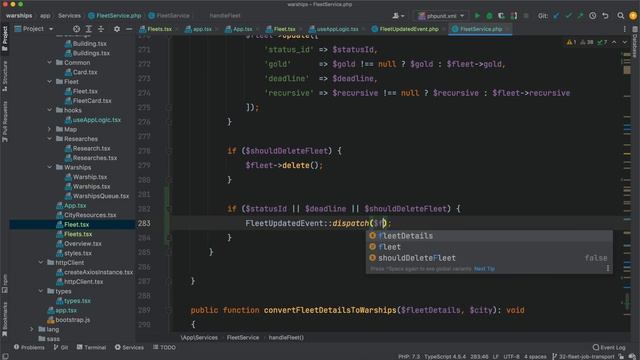Screen dimensions: 640x360
Task: Open createAxiosInstance.tsx in tree
Action: 98,272
